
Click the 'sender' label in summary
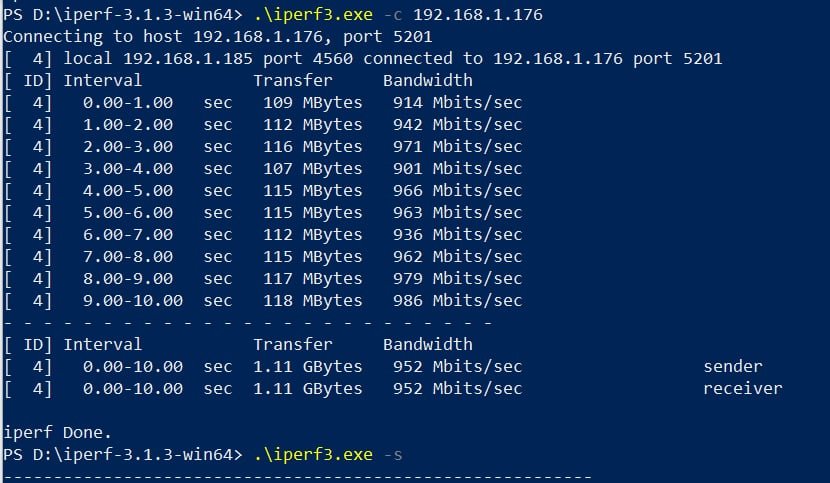[x=732, y=366]
